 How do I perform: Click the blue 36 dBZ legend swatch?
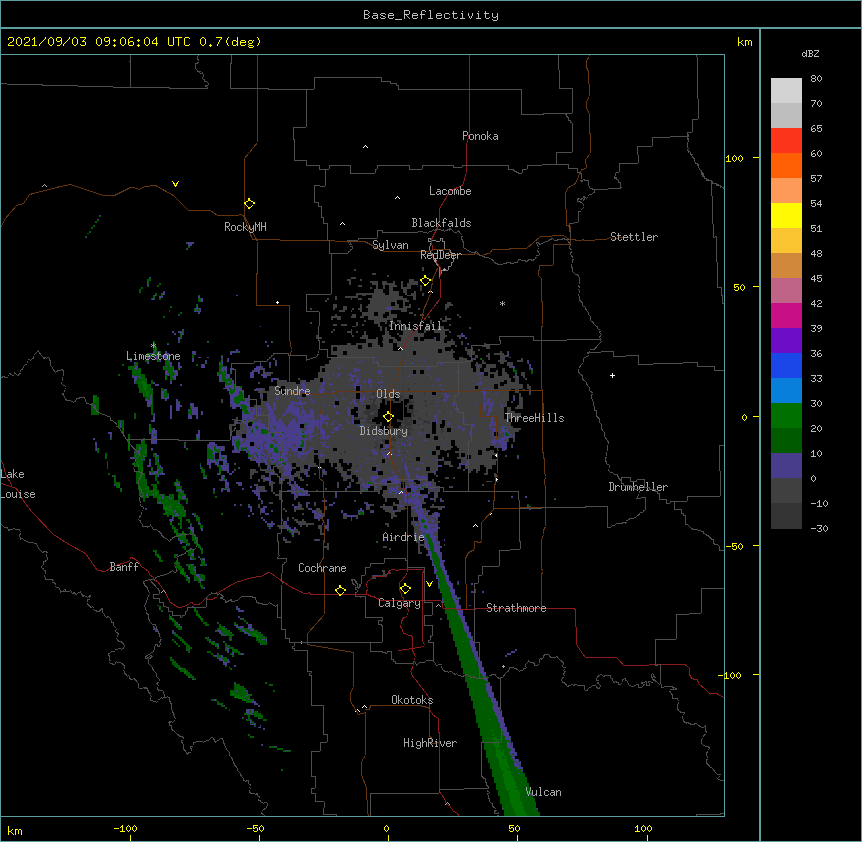(786, 365)
